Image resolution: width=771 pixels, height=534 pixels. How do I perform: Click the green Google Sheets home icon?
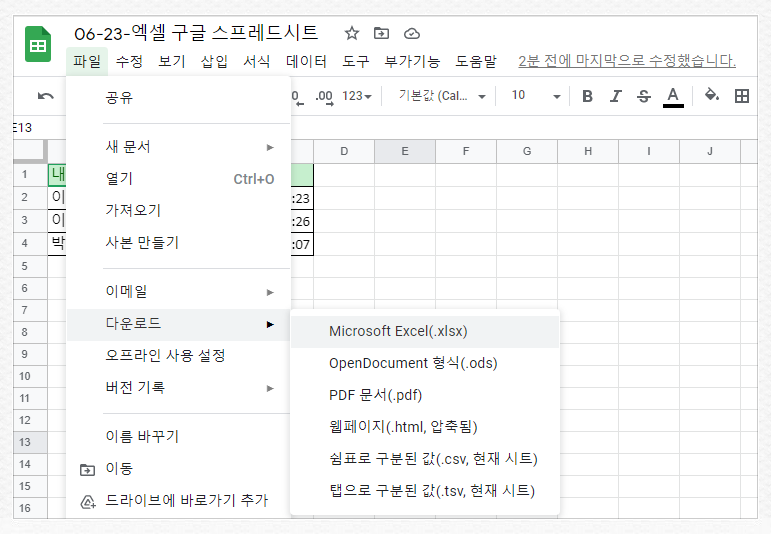click(x=38, y=44)
